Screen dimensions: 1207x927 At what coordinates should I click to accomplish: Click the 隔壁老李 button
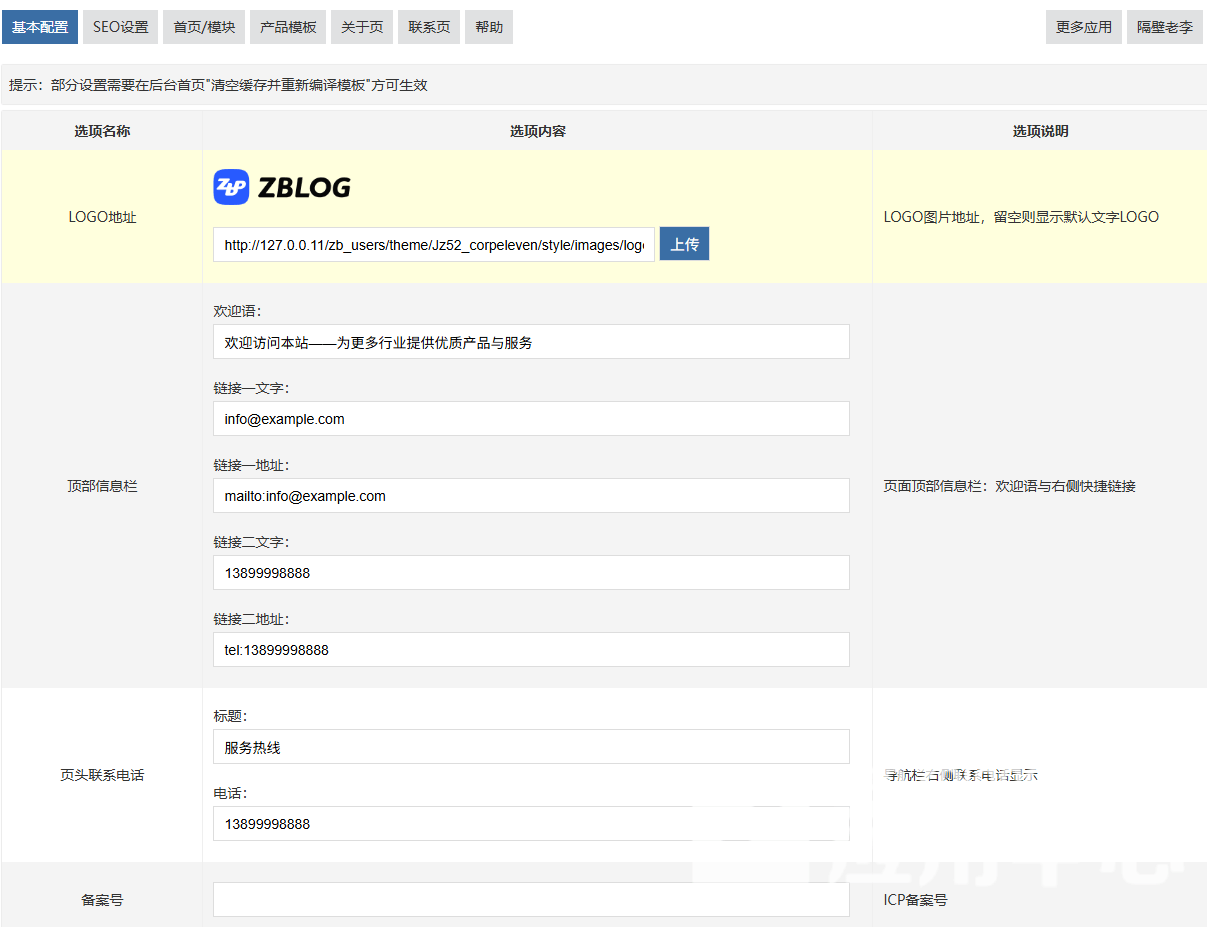pos(1165,27)
